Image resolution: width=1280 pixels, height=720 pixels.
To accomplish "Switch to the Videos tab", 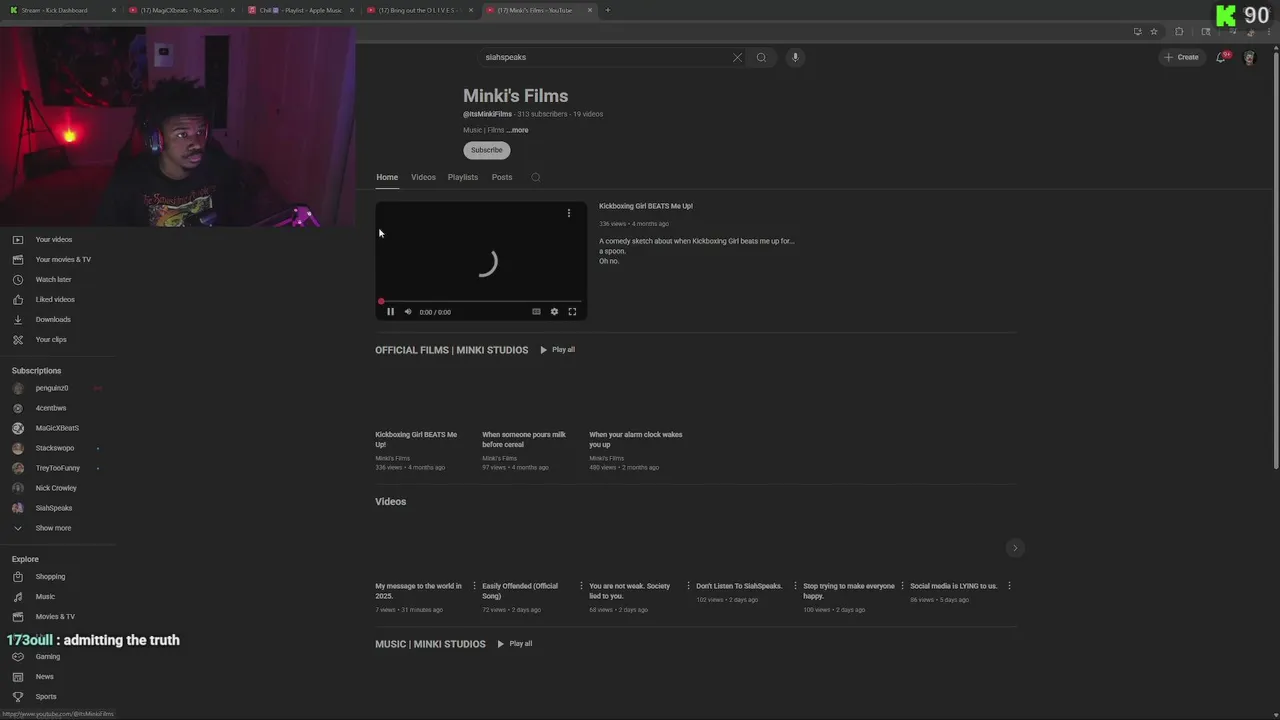I will click(423, 177).
